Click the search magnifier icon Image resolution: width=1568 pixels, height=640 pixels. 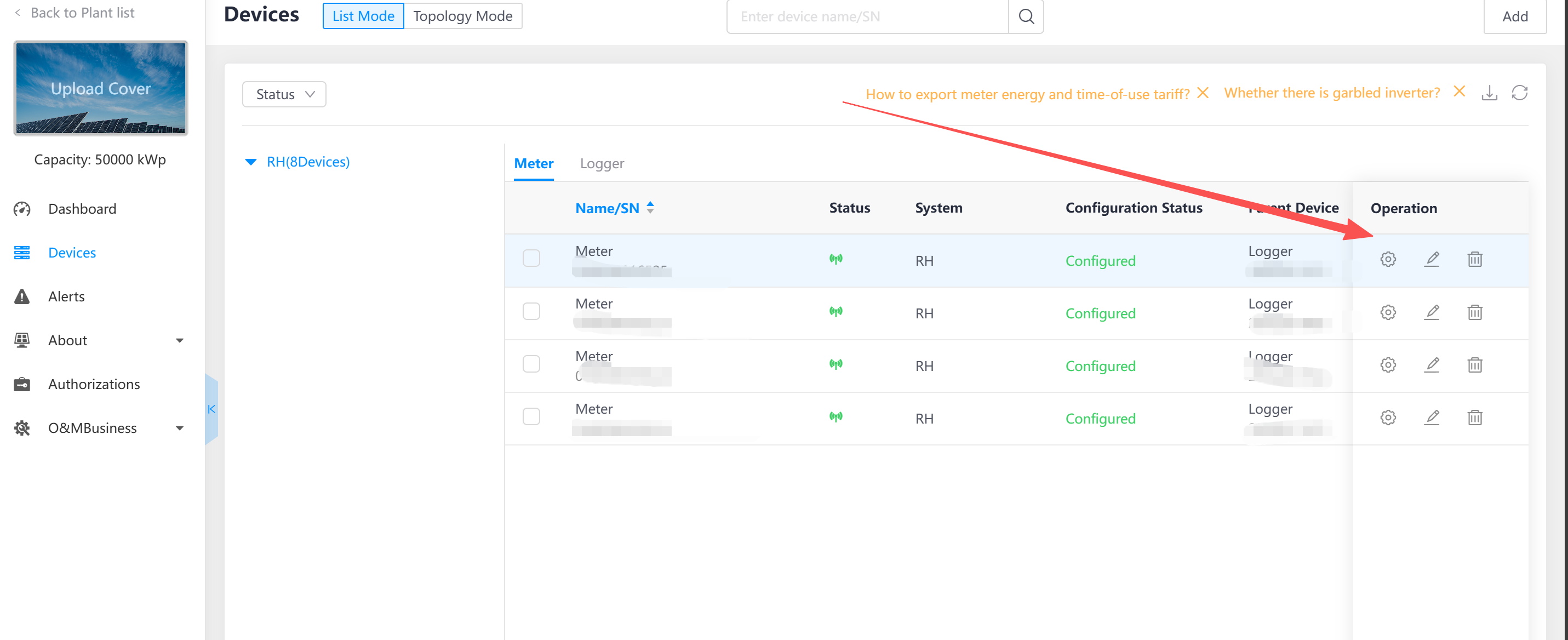tap(1026, 16)
